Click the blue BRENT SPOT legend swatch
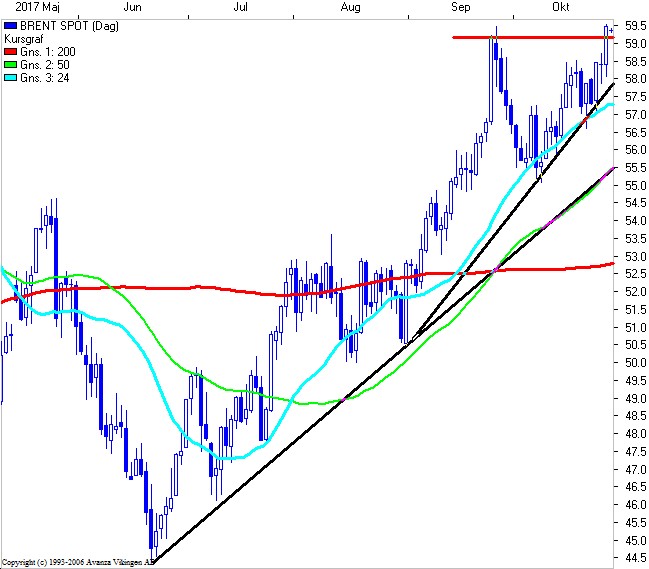This screenshot has width=649, height=569. tap(10, 26)
